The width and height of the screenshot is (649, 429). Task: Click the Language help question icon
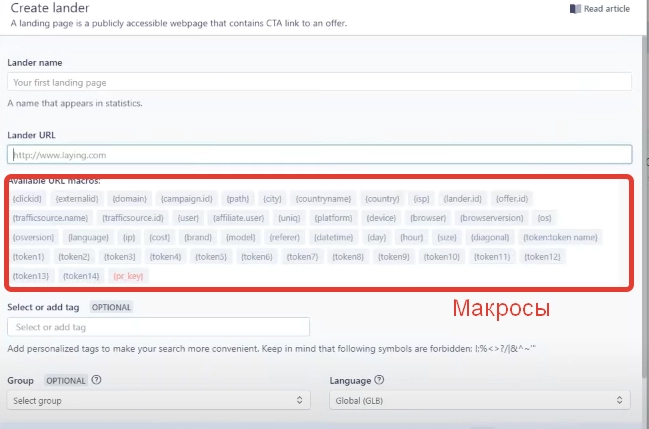(379, 380)
